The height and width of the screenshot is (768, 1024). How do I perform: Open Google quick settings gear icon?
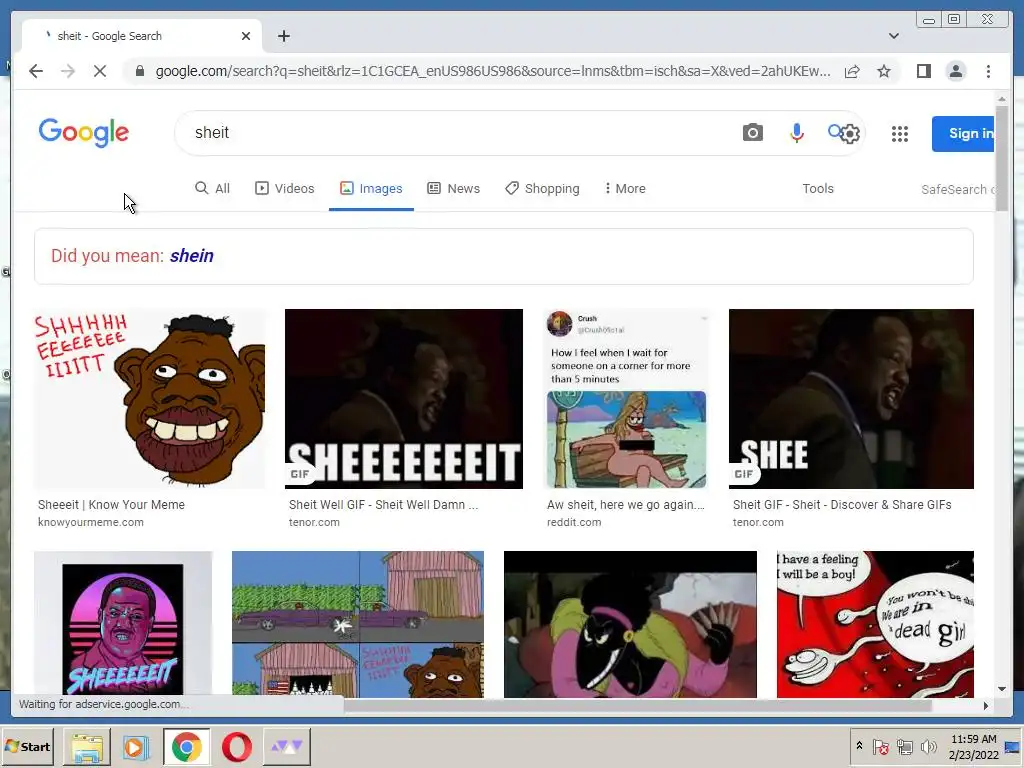tap(850, 135)
